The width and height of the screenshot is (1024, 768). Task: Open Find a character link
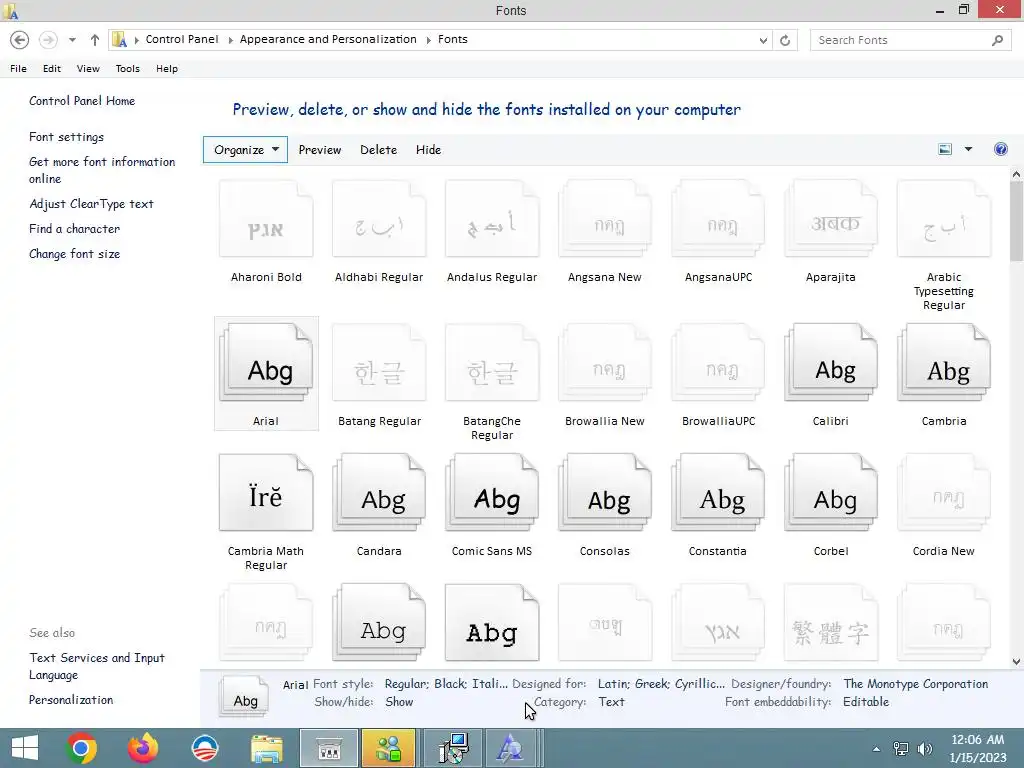pos(74,229)
